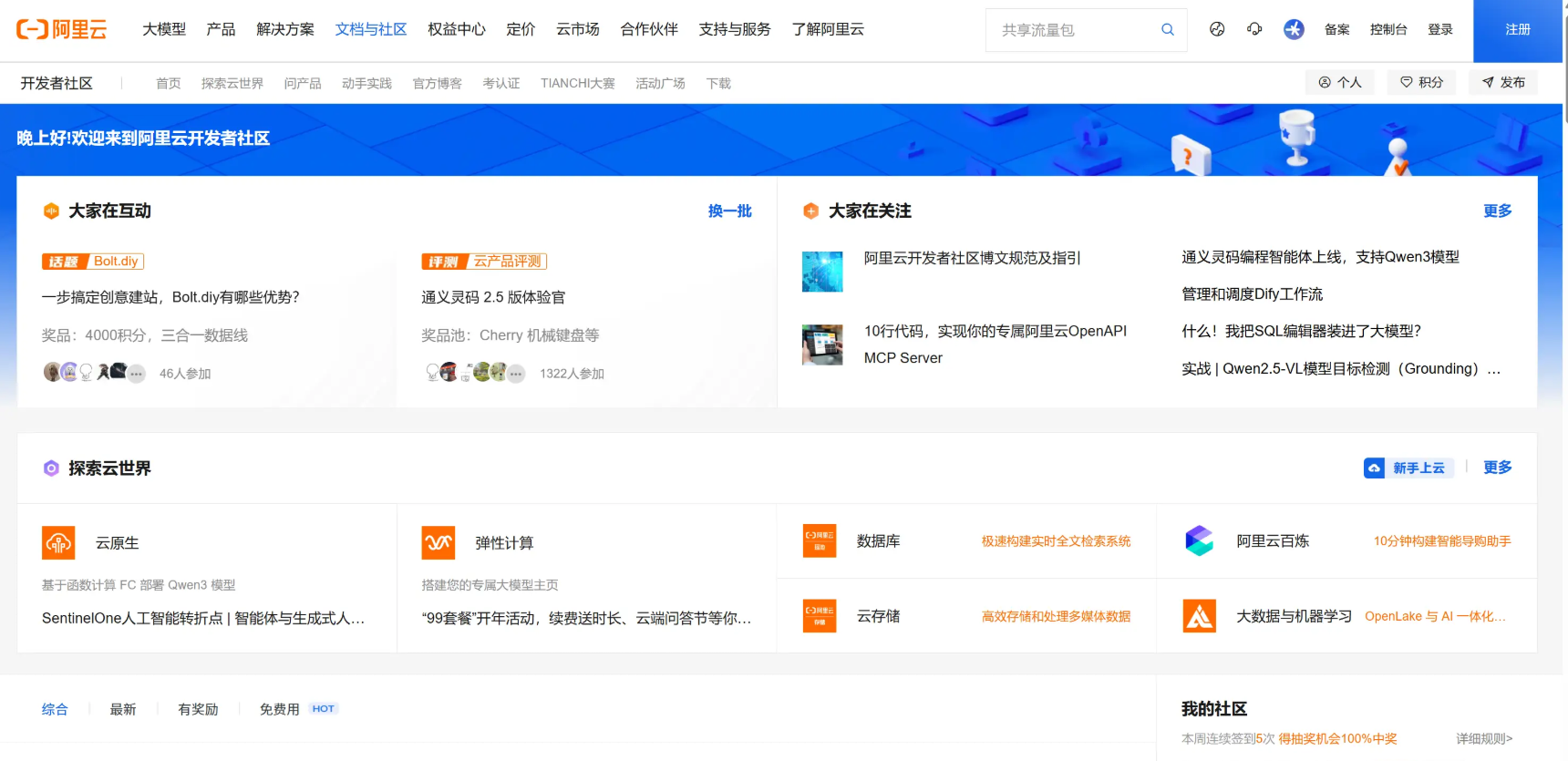The image size is (1568, 761).
Task: Open the 10行代码 article thumbnail
Action: pyautogui.click(x=822, y=345)
